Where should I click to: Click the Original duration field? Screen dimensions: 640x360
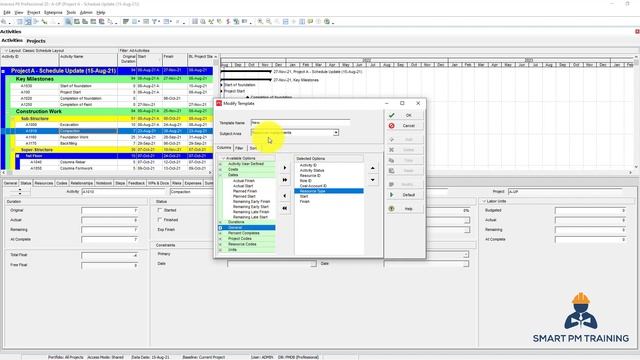(109, 211)
